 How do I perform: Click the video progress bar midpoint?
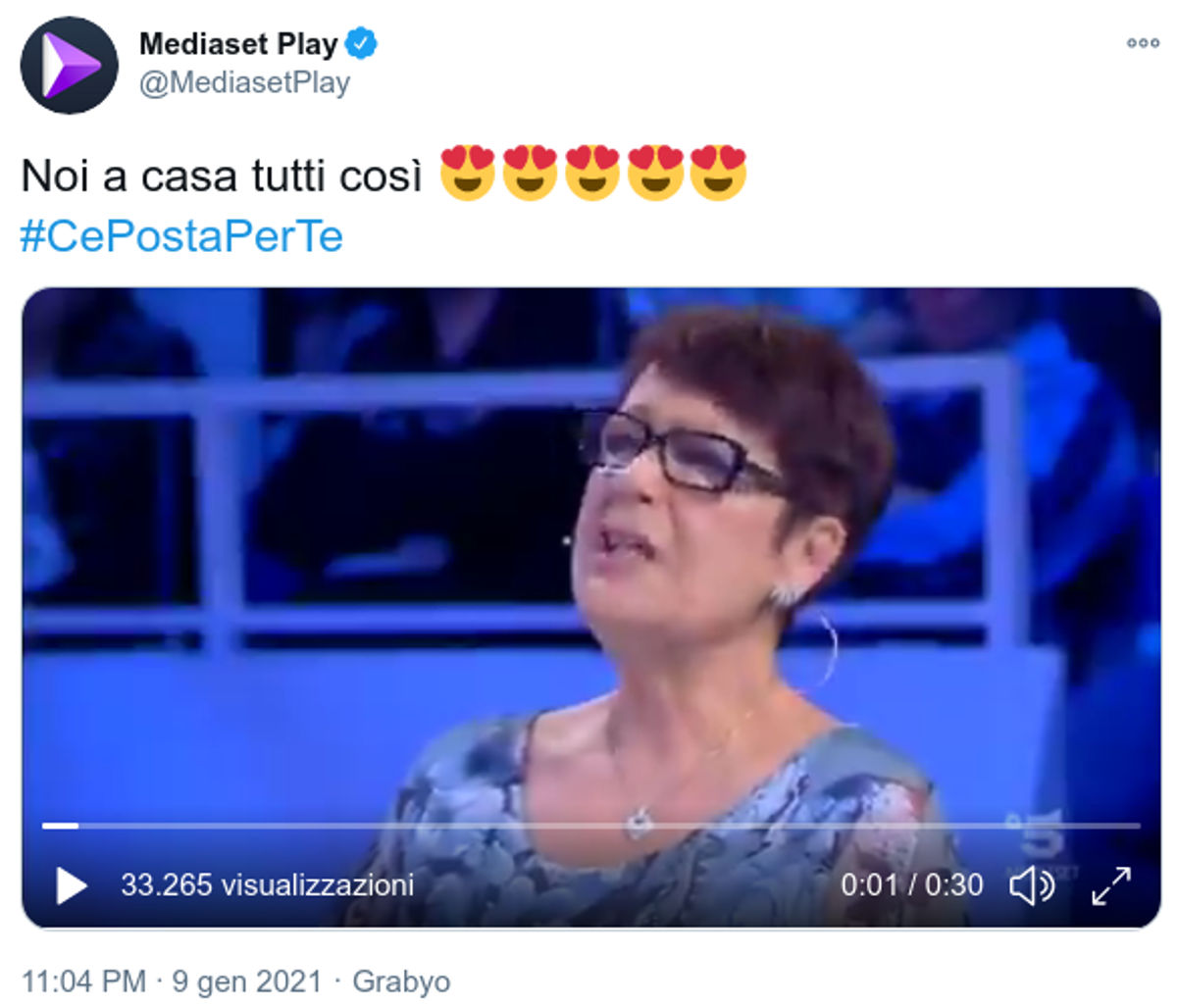590,826
